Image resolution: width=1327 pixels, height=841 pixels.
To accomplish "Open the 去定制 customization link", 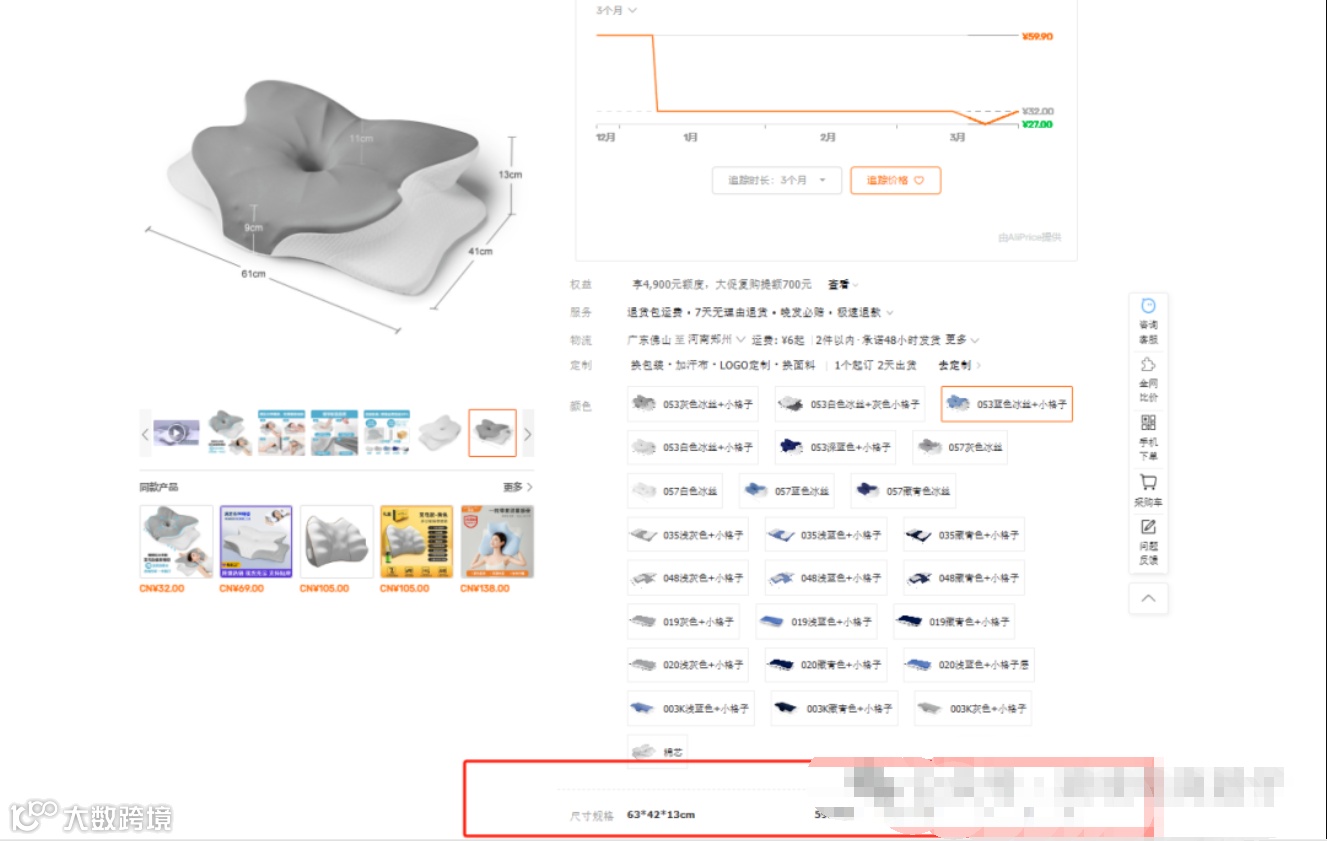I will pyautogui.click(x=959, y=365).
